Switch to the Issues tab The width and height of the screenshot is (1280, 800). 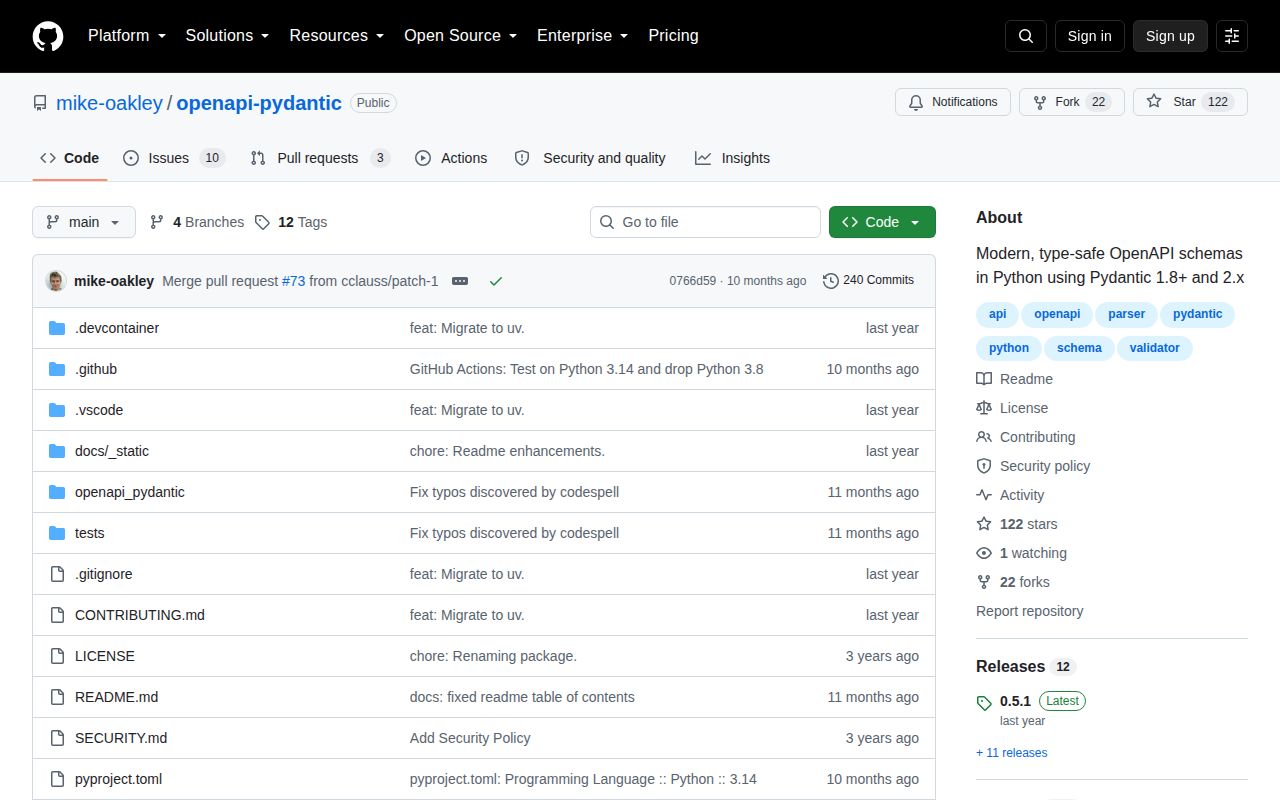pyautogui.click(x=174, y=158)
